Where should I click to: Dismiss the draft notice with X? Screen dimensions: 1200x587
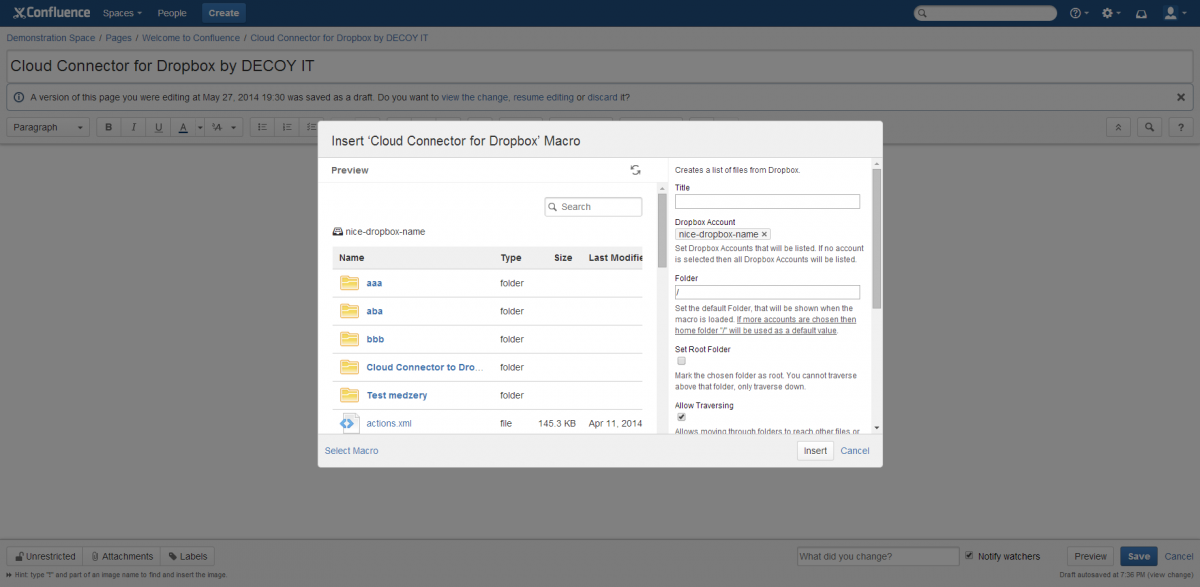pos(1181,97)
